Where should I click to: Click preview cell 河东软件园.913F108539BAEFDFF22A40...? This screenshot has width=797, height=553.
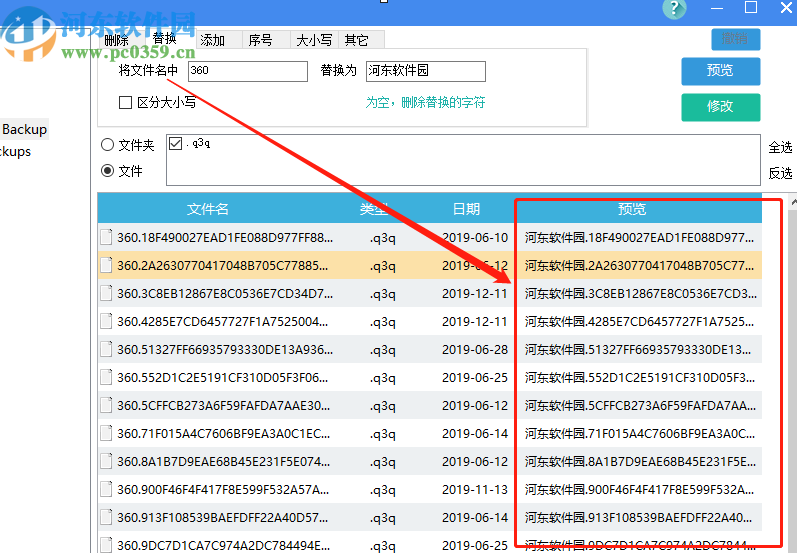pos(639,517)
